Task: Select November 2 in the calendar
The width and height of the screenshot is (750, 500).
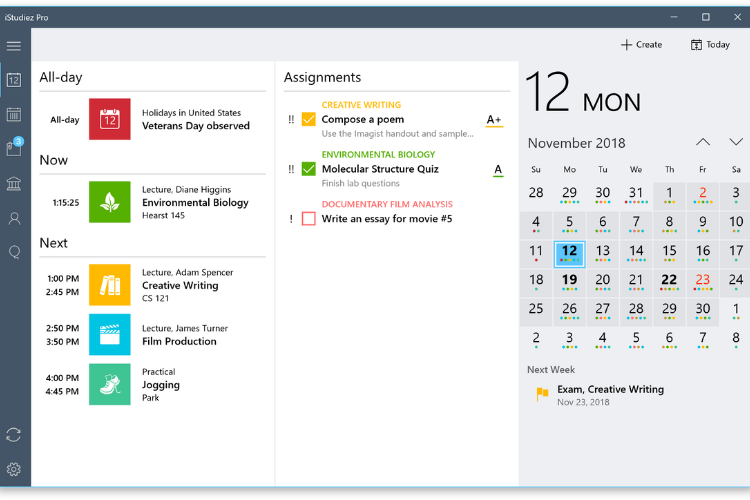Action: click(x=703, y=196)
